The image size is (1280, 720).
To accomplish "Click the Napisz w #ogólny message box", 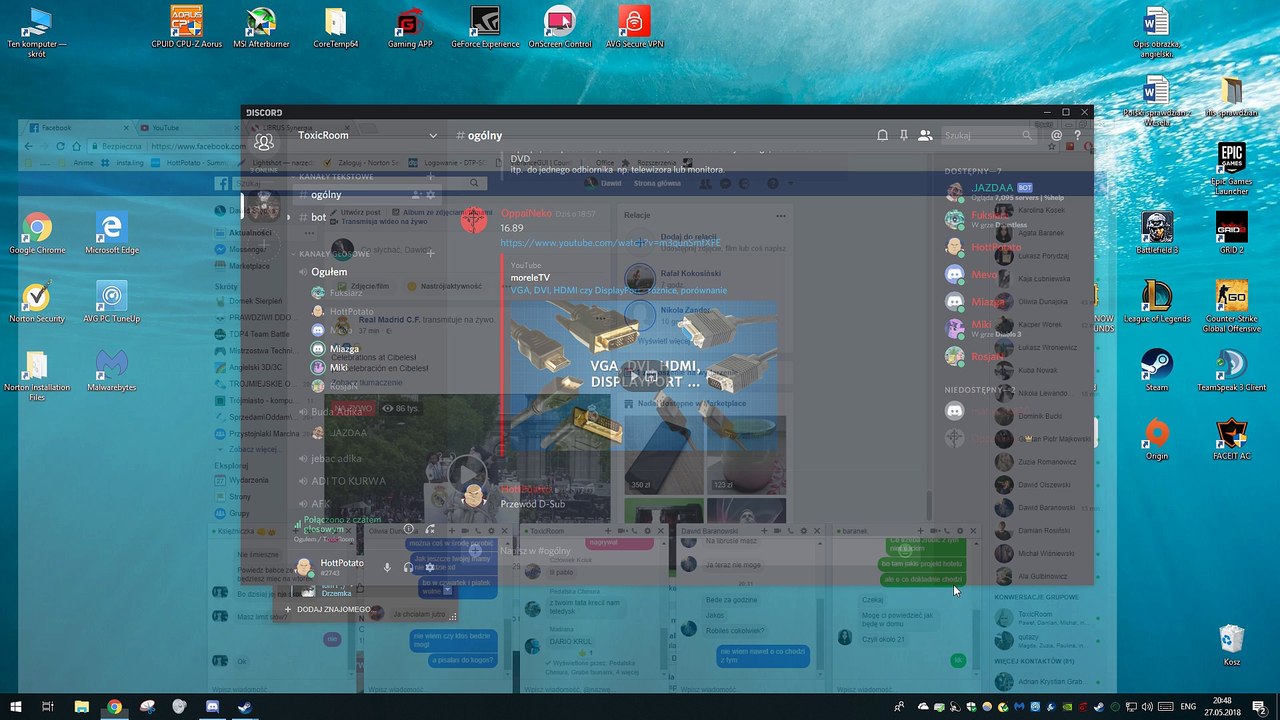I will click(700, 550).
